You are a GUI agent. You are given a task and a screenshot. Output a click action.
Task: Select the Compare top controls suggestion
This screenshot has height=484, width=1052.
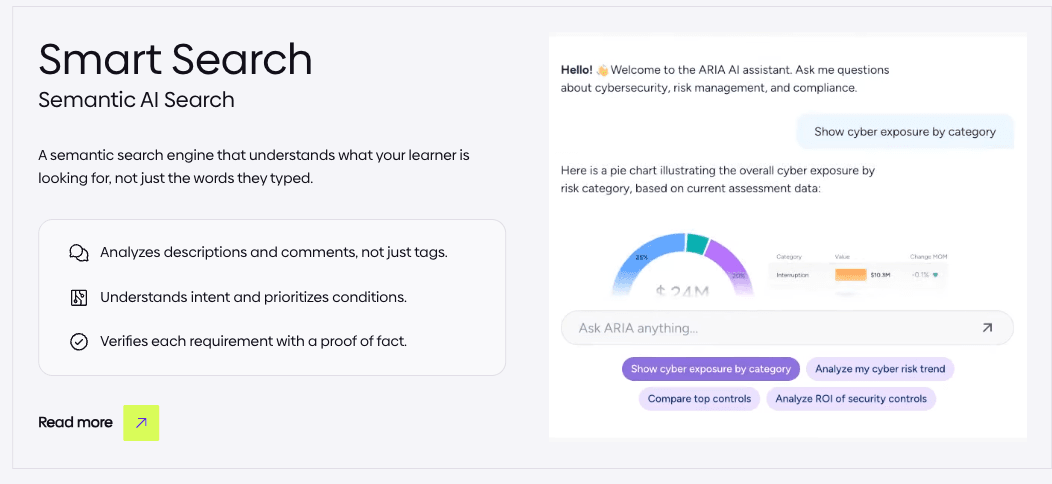(x=699, y=399)
